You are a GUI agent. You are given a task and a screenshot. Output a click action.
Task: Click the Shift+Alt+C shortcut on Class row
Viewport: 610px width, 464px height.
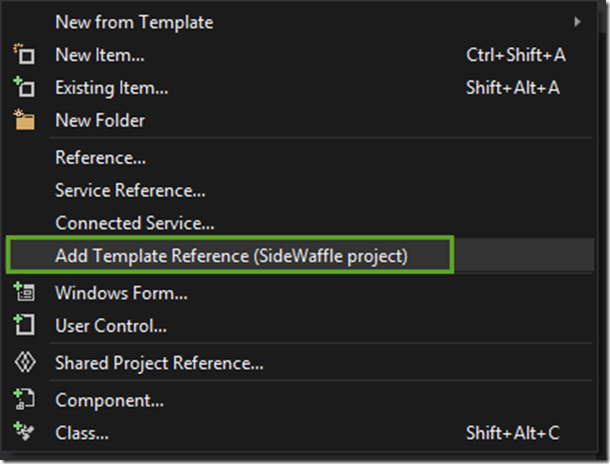513,432
